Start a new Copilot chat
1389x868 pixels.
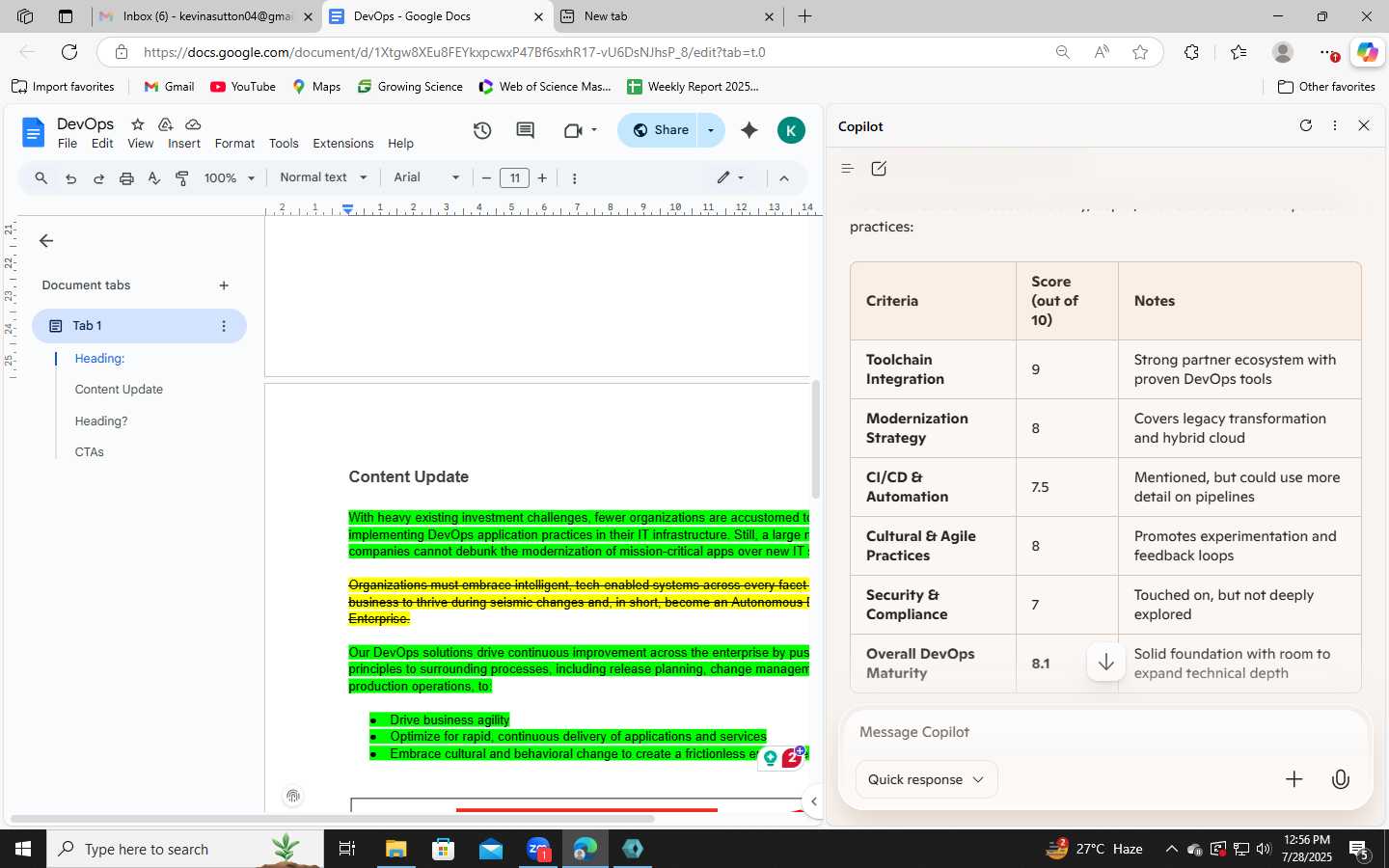coord(879,169)
